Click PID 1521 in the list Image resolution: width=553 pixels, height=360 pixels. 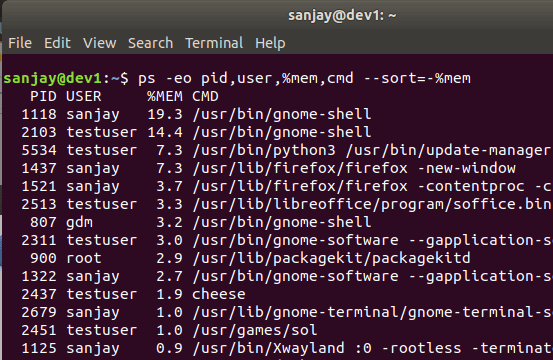point(39,186)
